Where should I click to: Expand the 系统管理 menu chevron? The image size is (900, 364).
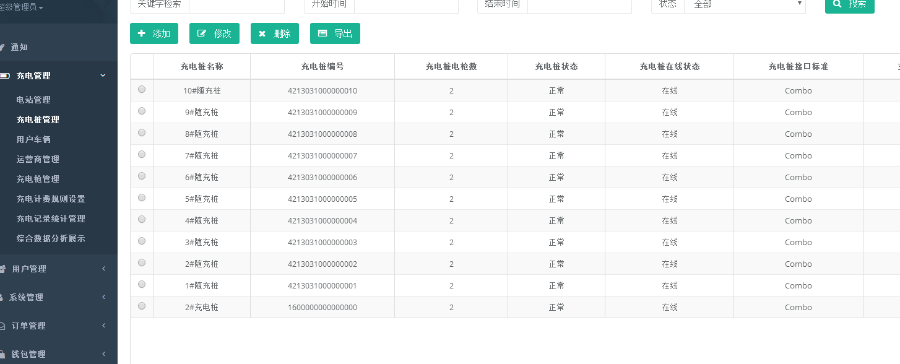[103, 297]
